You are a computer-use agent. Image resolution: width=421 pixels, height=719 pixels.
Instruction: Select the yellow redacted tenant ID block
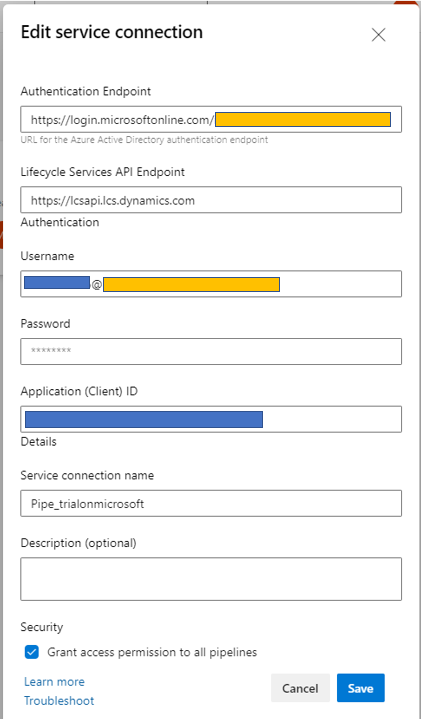click(303, 119)
